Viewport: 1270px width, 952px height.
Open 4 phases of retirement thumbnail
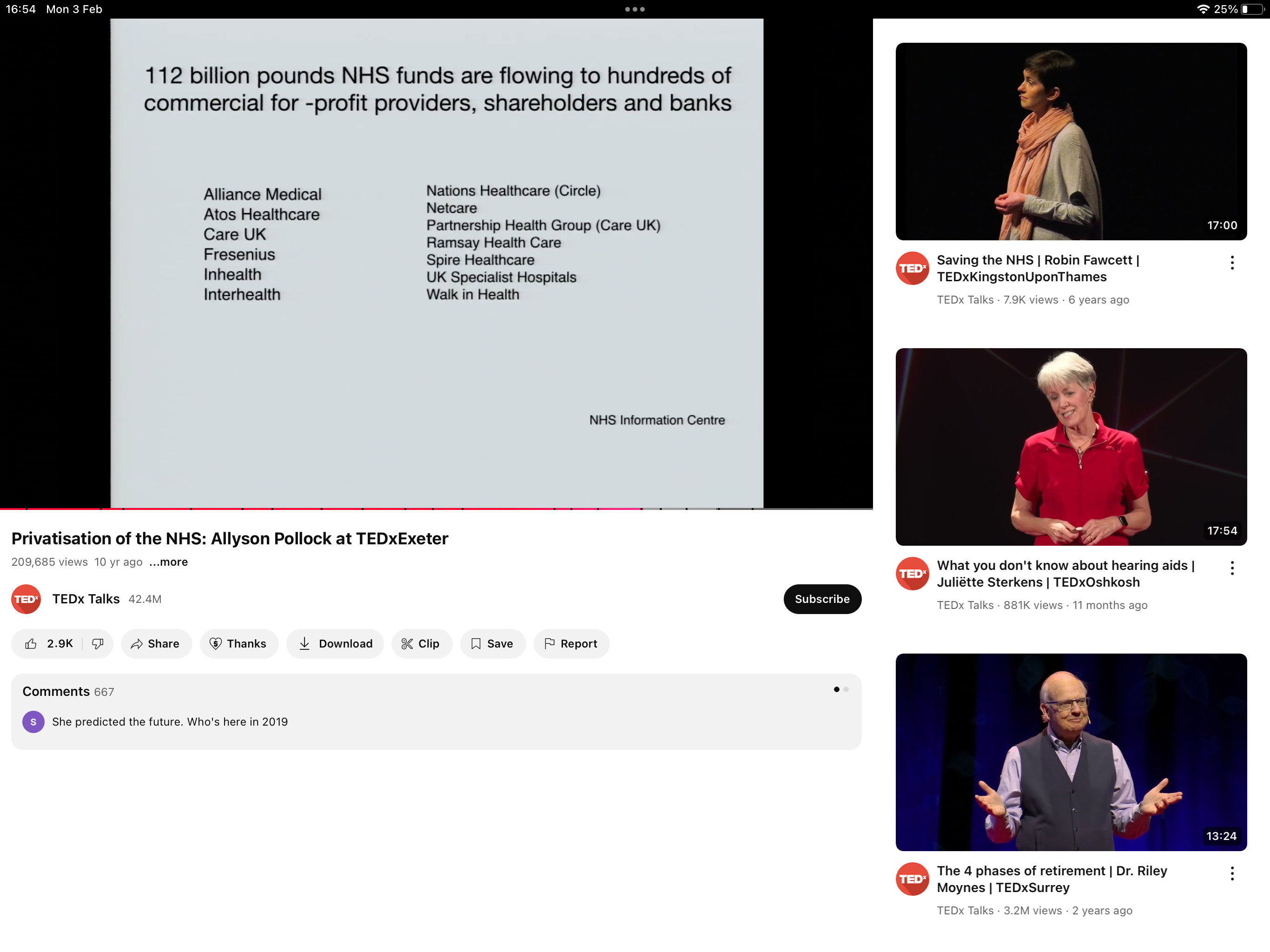click(1071, 752)
